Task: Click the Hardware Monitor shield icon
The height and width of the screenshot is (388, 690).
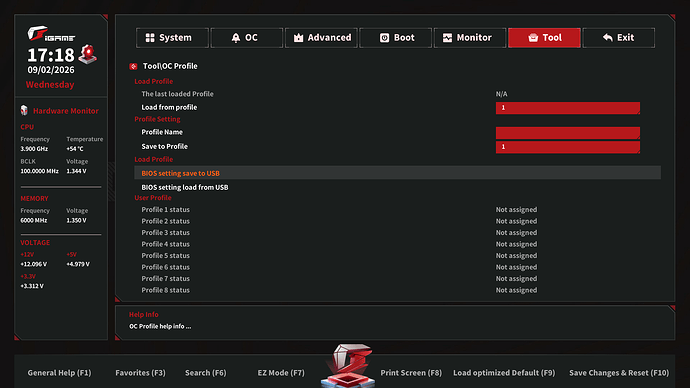Action: coord(24,110)
